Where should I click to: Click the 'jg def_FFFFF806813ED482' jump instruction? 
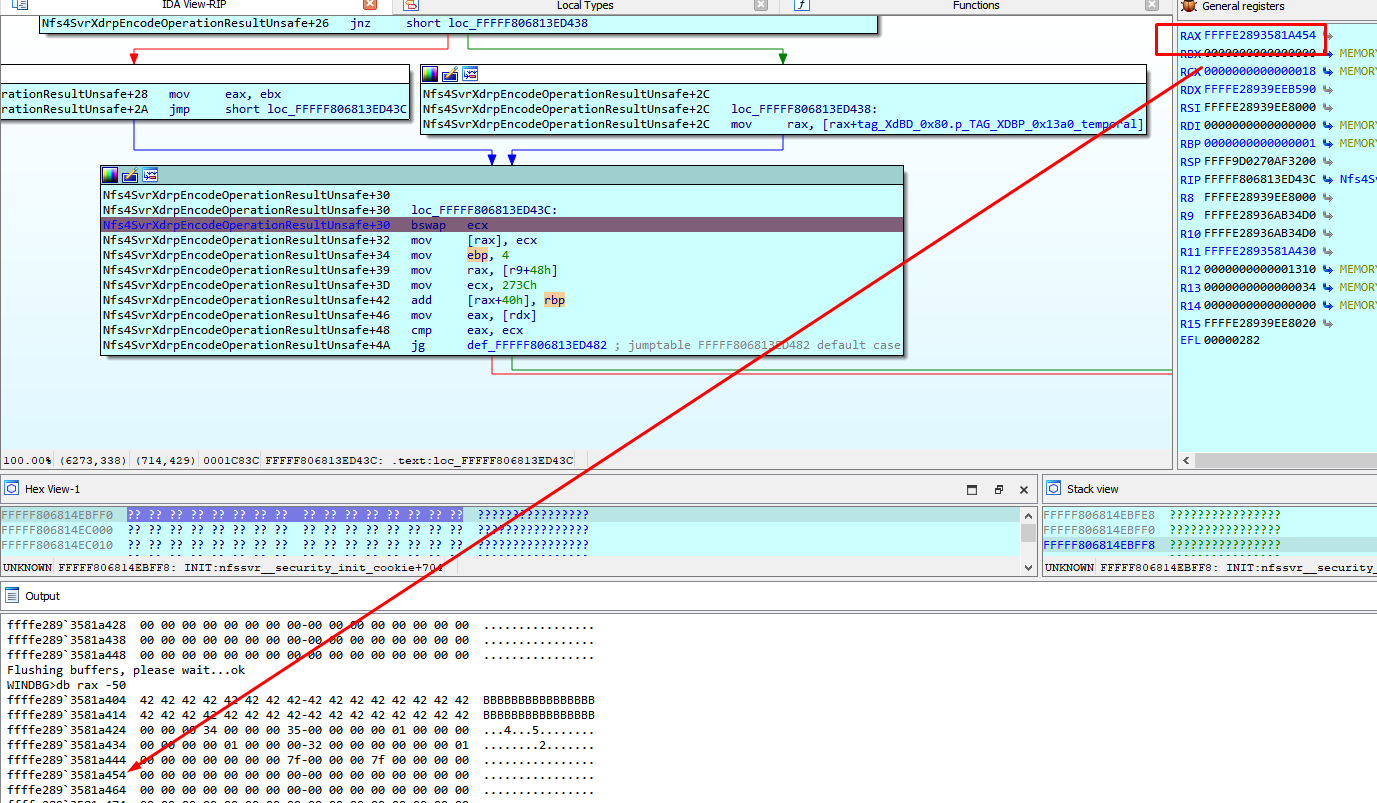(x=511, y=345)
